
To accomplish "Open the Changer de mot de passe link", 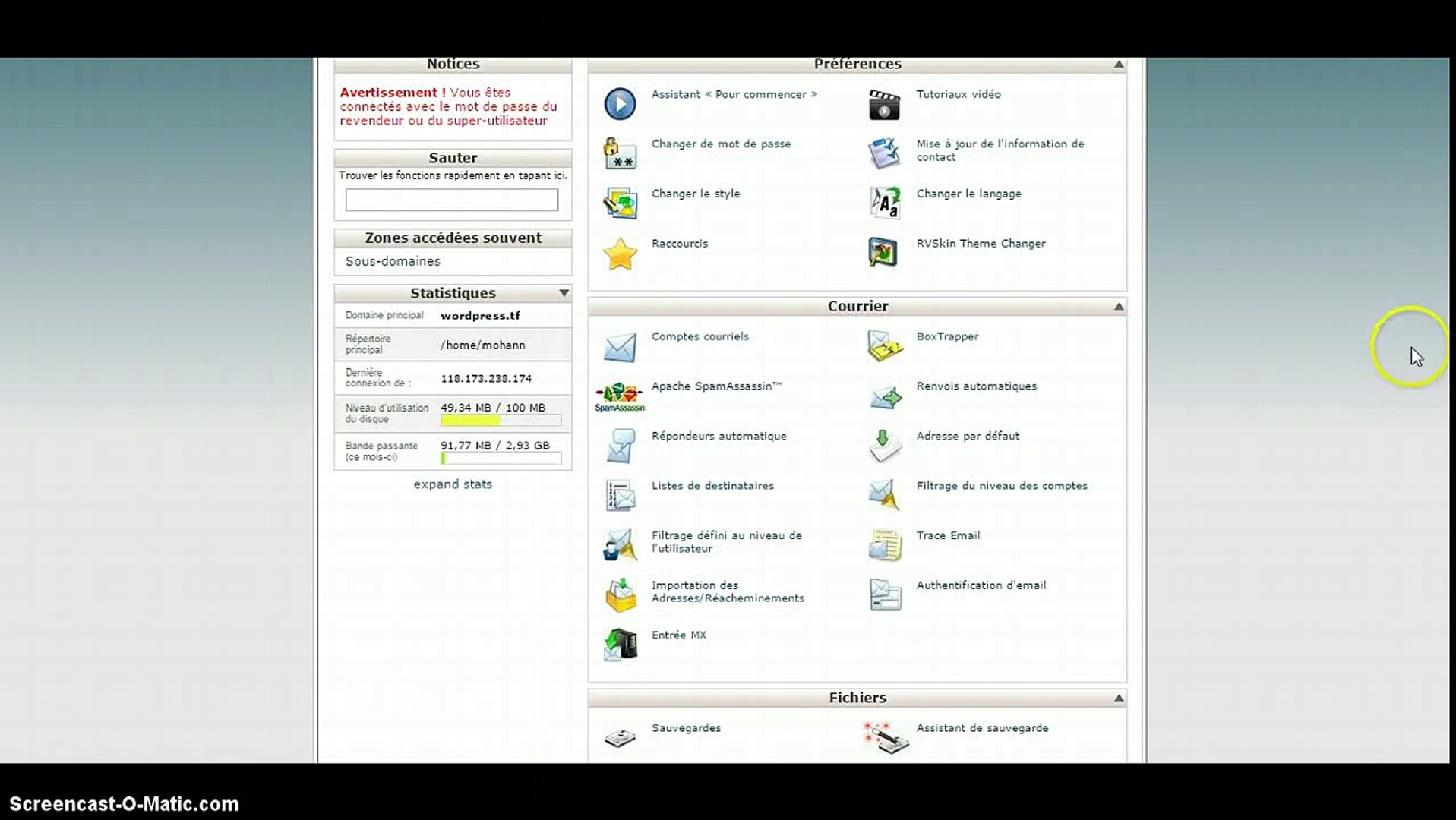I will (721, 144).
